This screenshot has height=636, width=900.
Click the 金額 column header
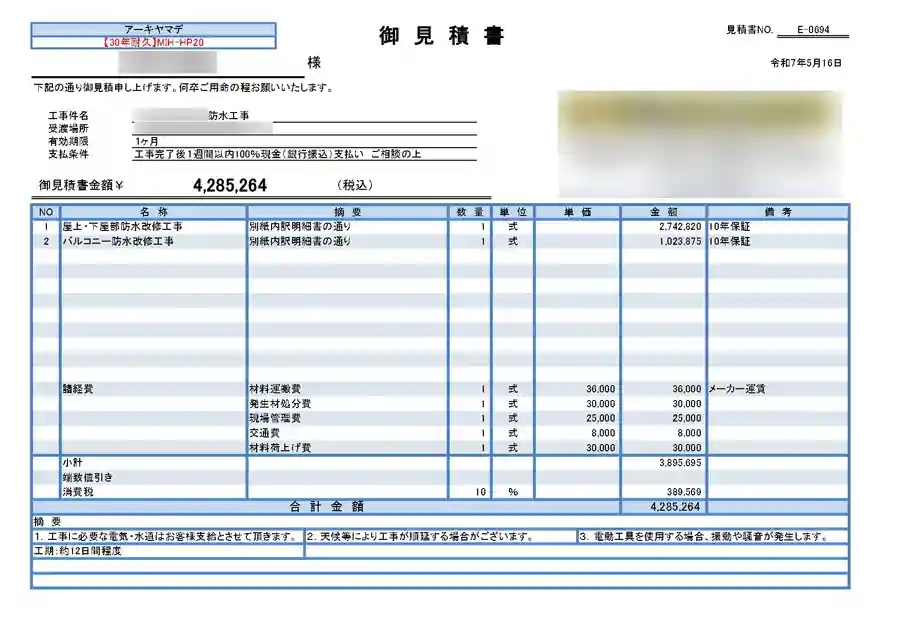664,212
